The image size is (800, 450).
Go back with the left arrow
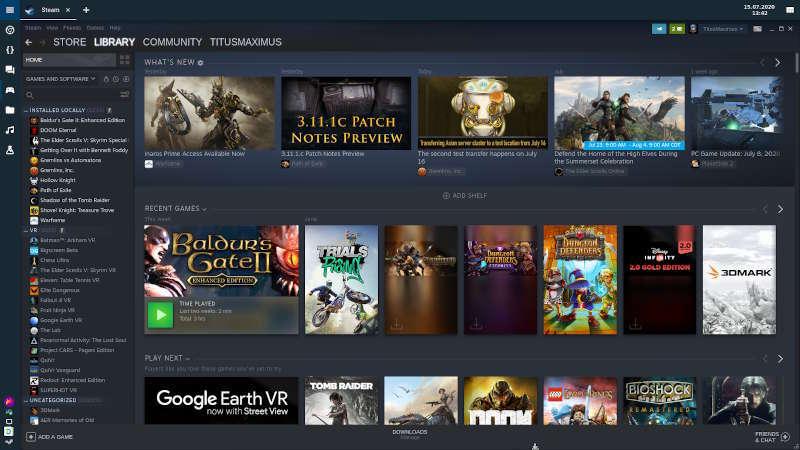tap(29, 42)
